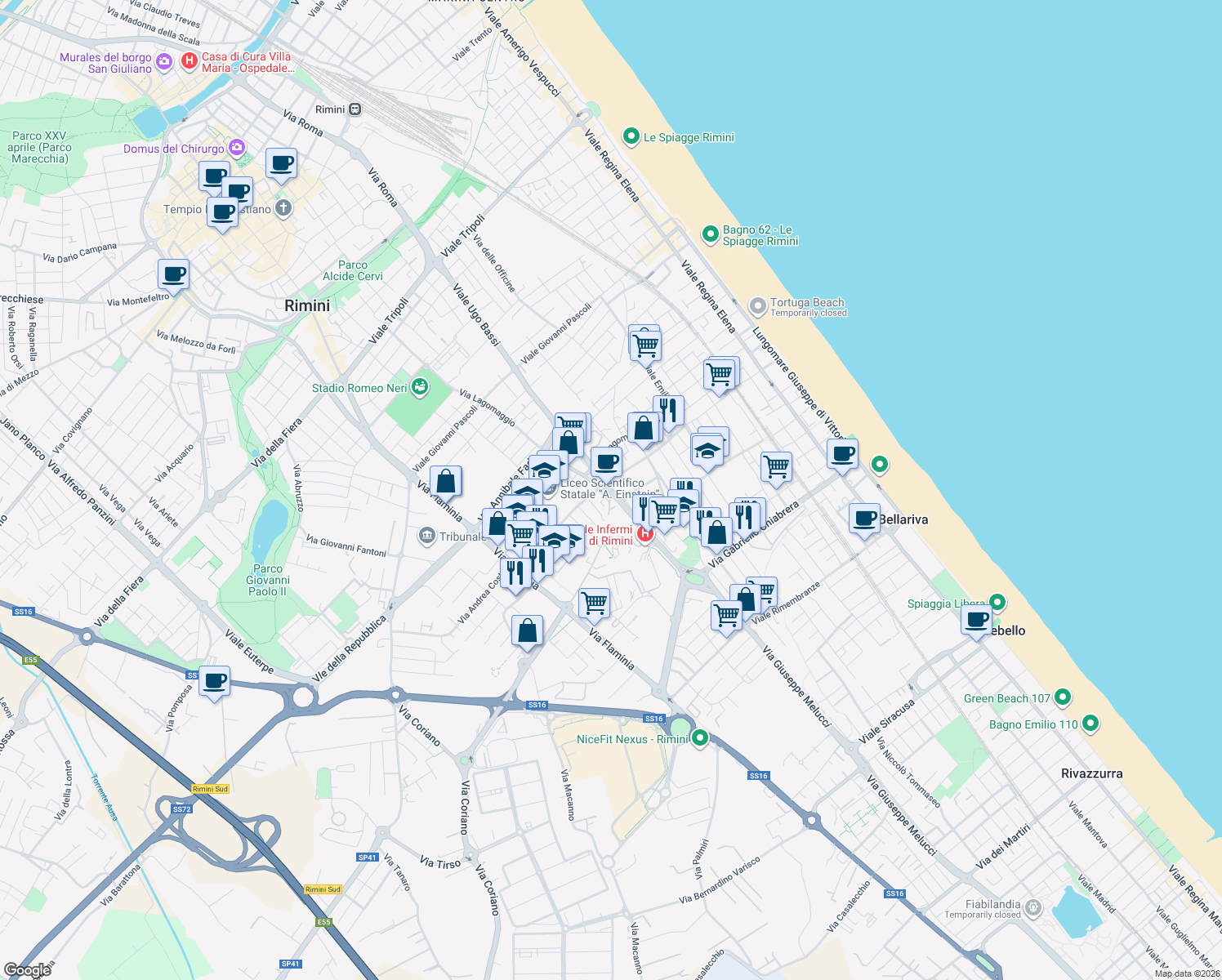Screen dimensions: 1222x980
Task: Click the Domus del Chirurgo camera icon
Action: [x=237, y=147]
